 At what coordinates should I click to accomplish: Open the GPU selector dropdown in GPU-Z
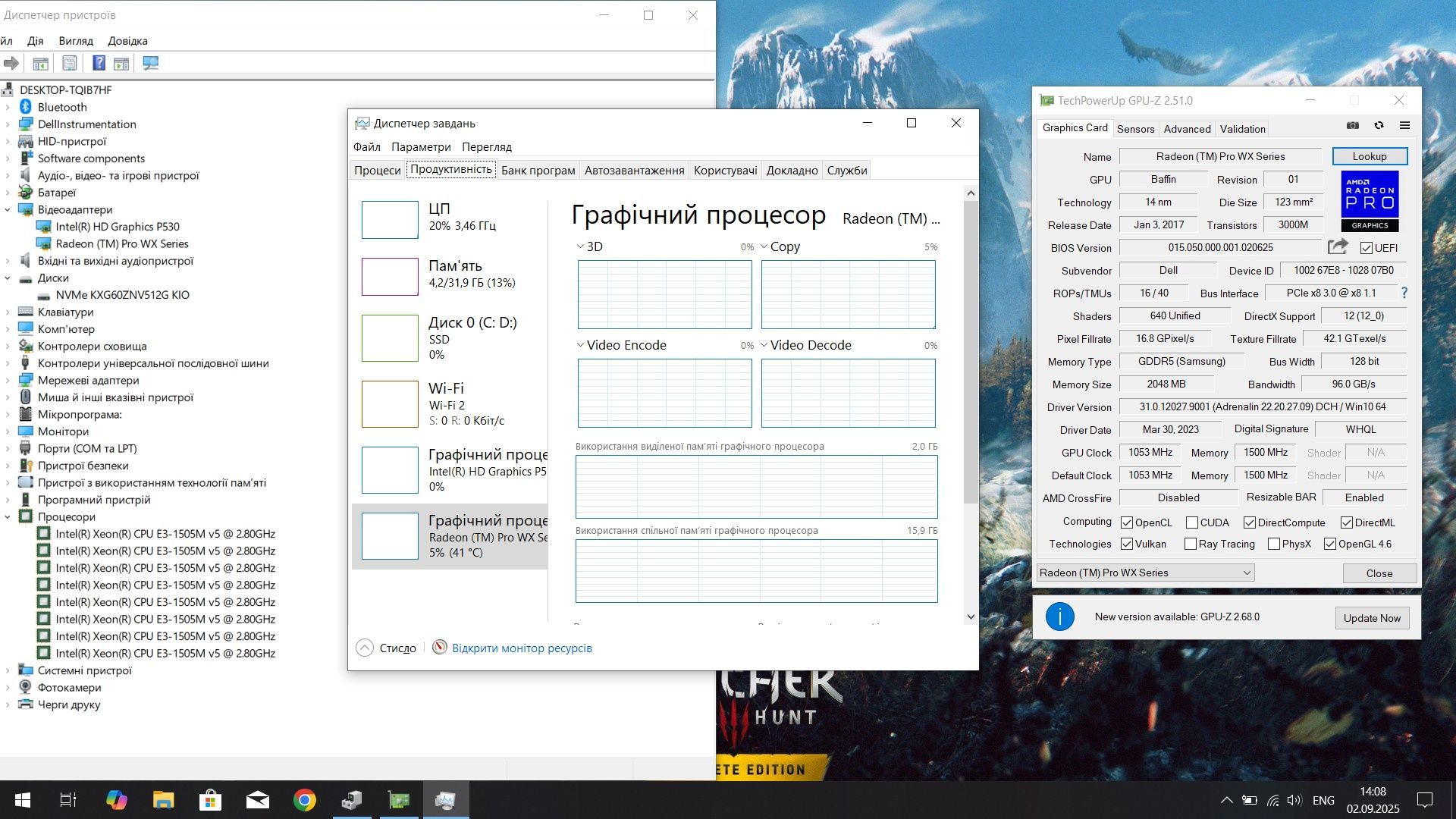[1145, 573]
